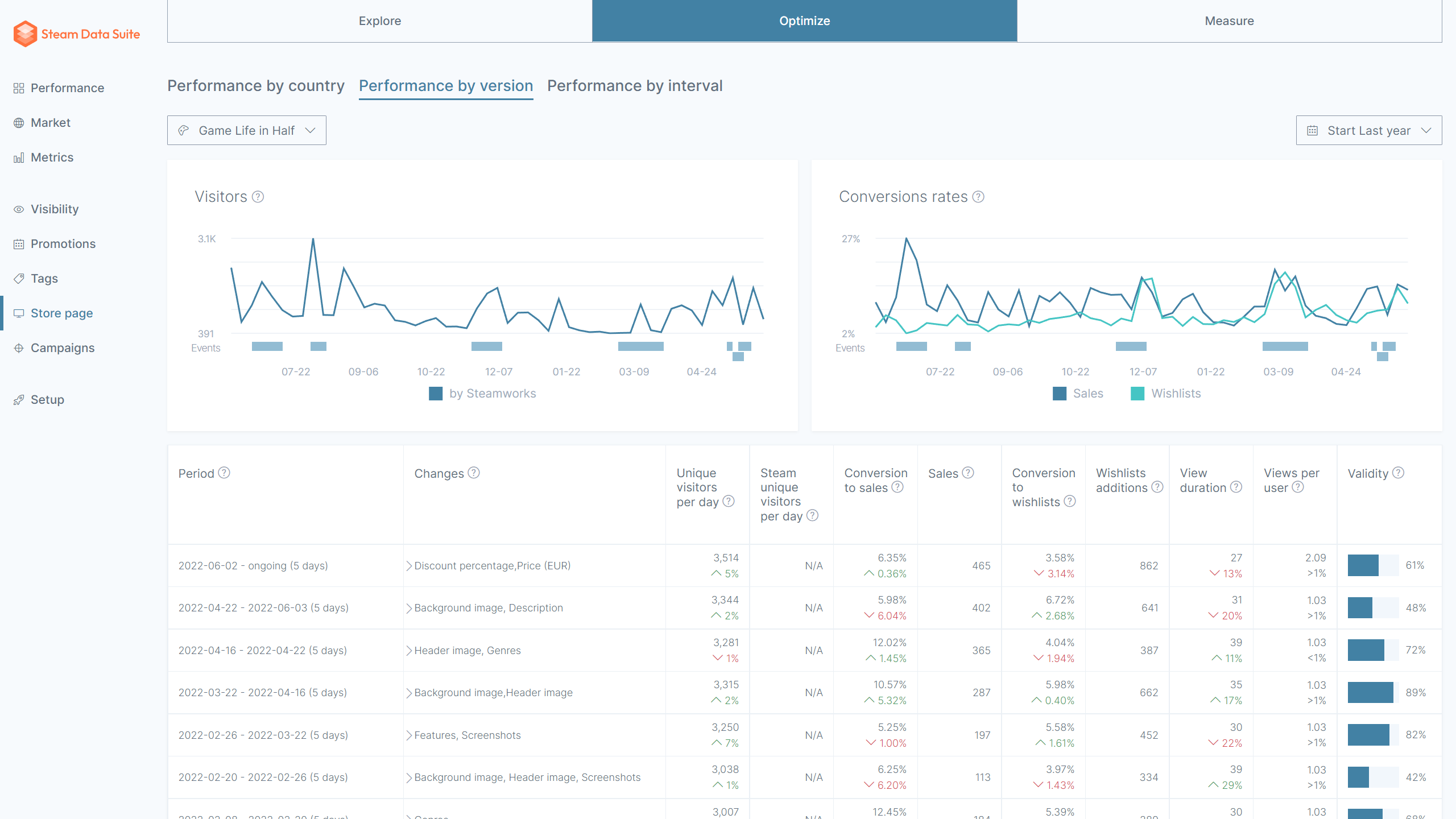Click the Promotions sidebar icon

pos(19,243)
